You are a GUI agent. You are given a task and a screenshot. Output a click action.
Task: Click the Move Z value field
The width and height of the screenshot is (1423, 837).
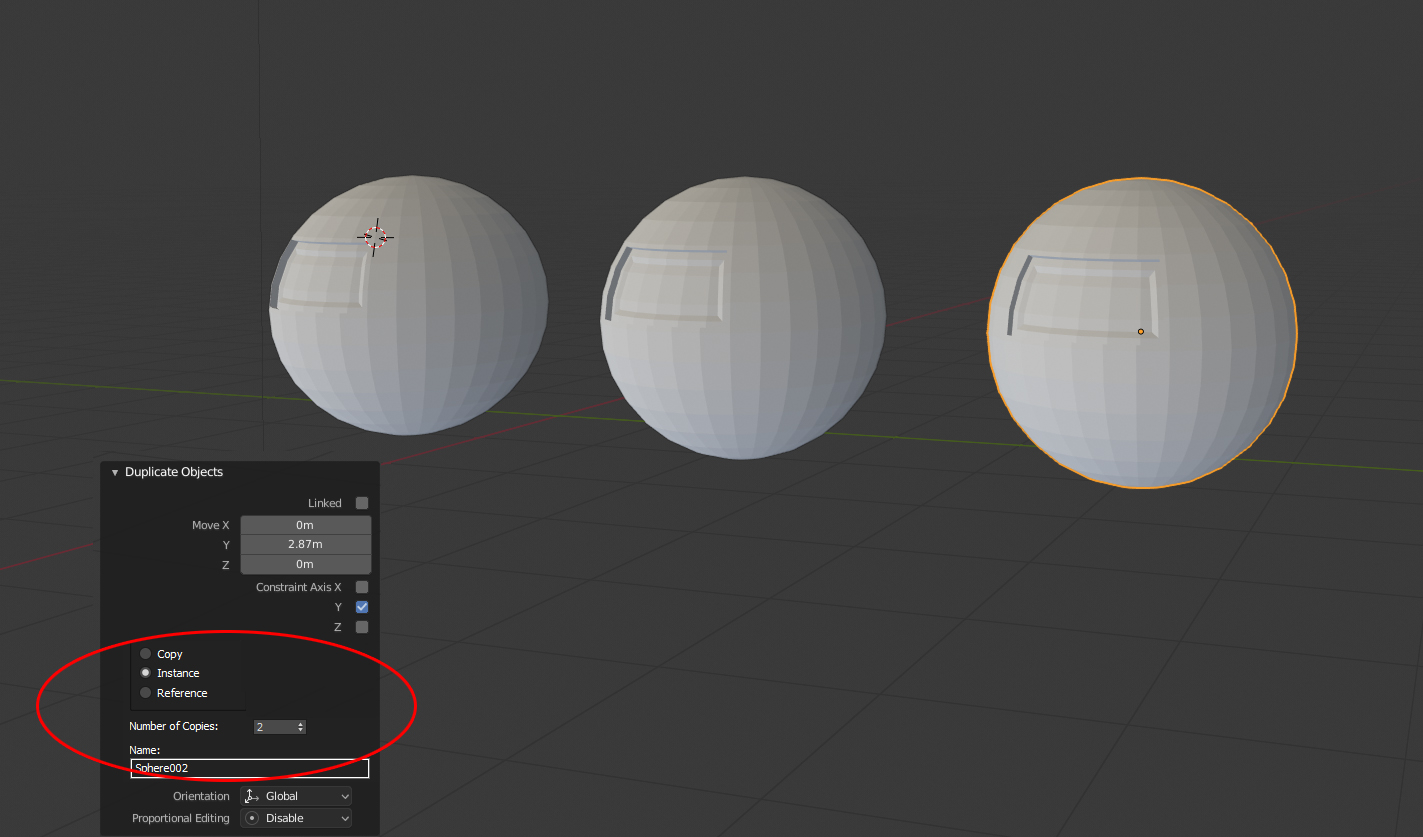306,564
